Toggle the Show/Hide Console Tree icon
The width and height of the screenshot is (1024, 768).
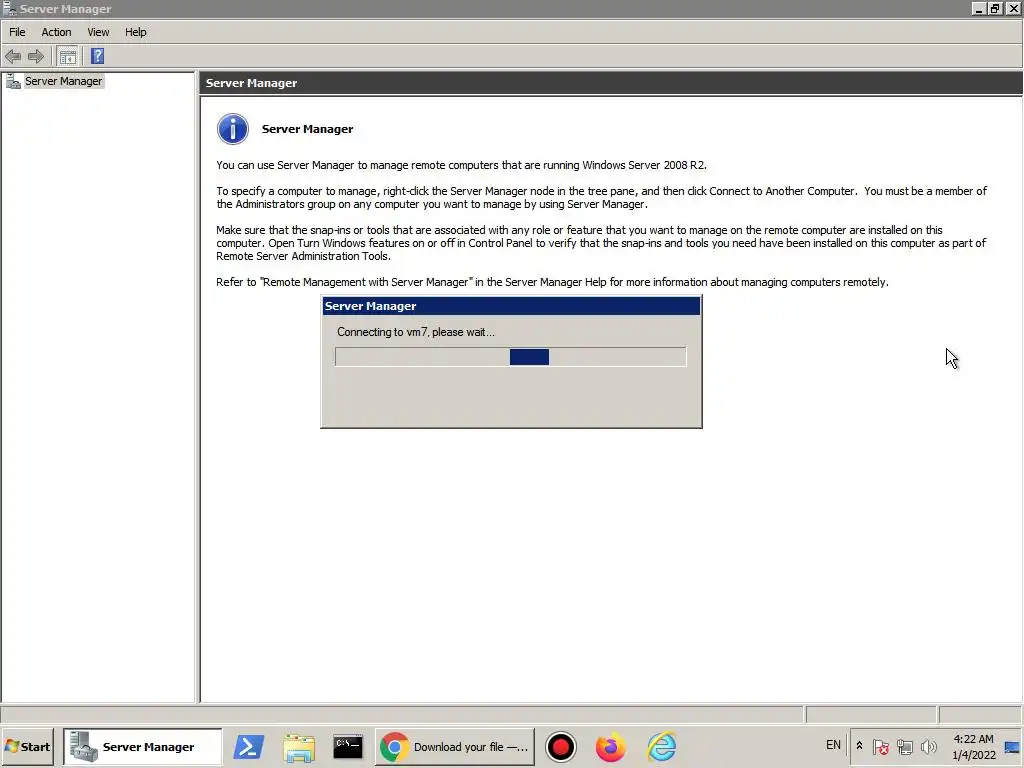click(67, 57)
